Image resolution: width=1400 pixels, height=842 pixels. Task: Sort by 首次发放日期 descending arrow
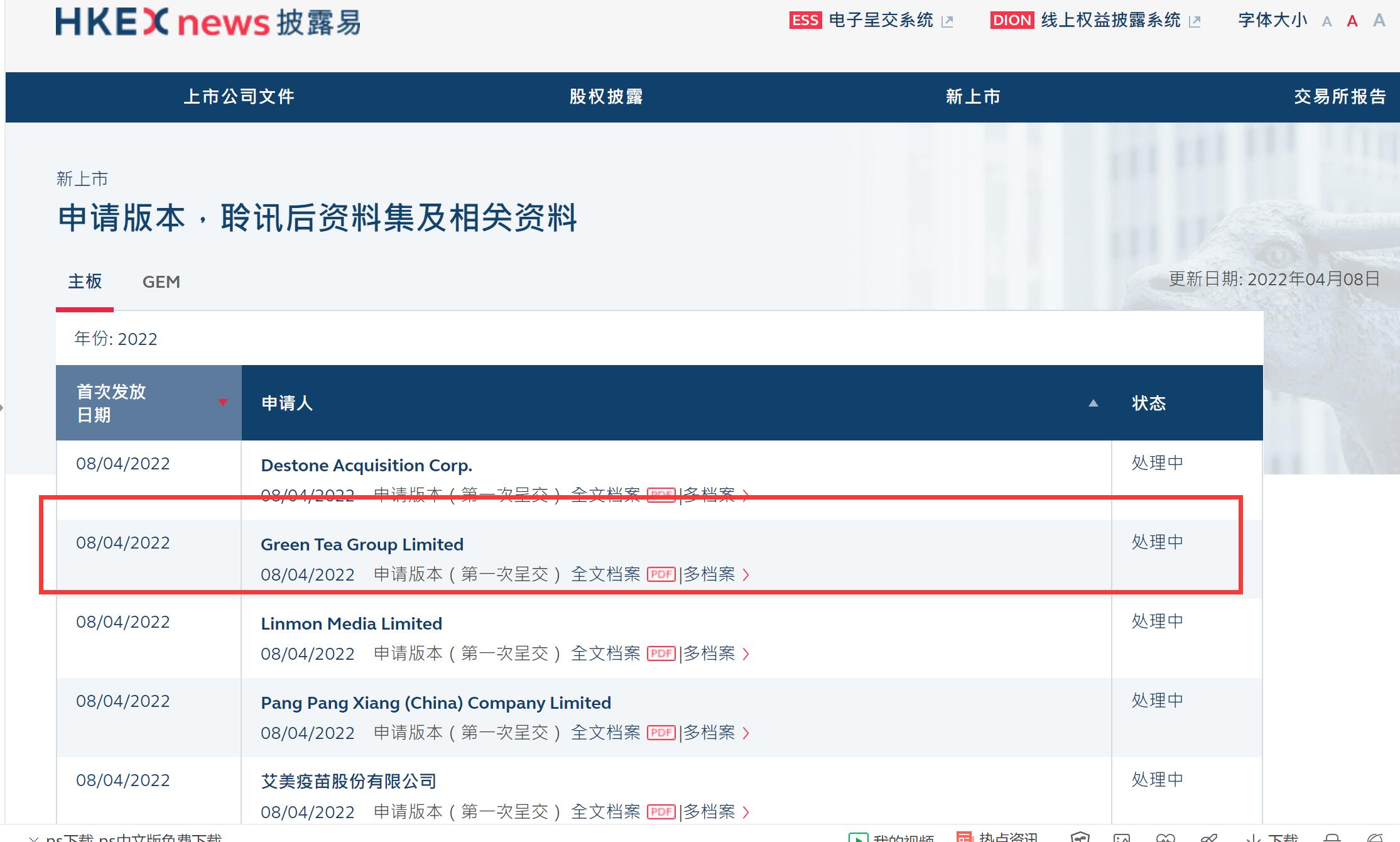(x=222, y=402)
